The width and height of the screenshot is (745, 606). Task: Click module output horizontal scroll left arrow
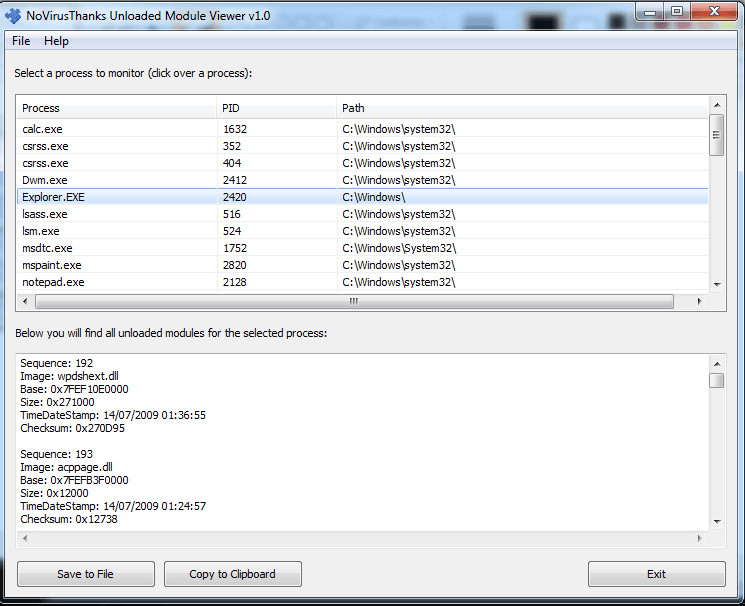coord(25,539)
